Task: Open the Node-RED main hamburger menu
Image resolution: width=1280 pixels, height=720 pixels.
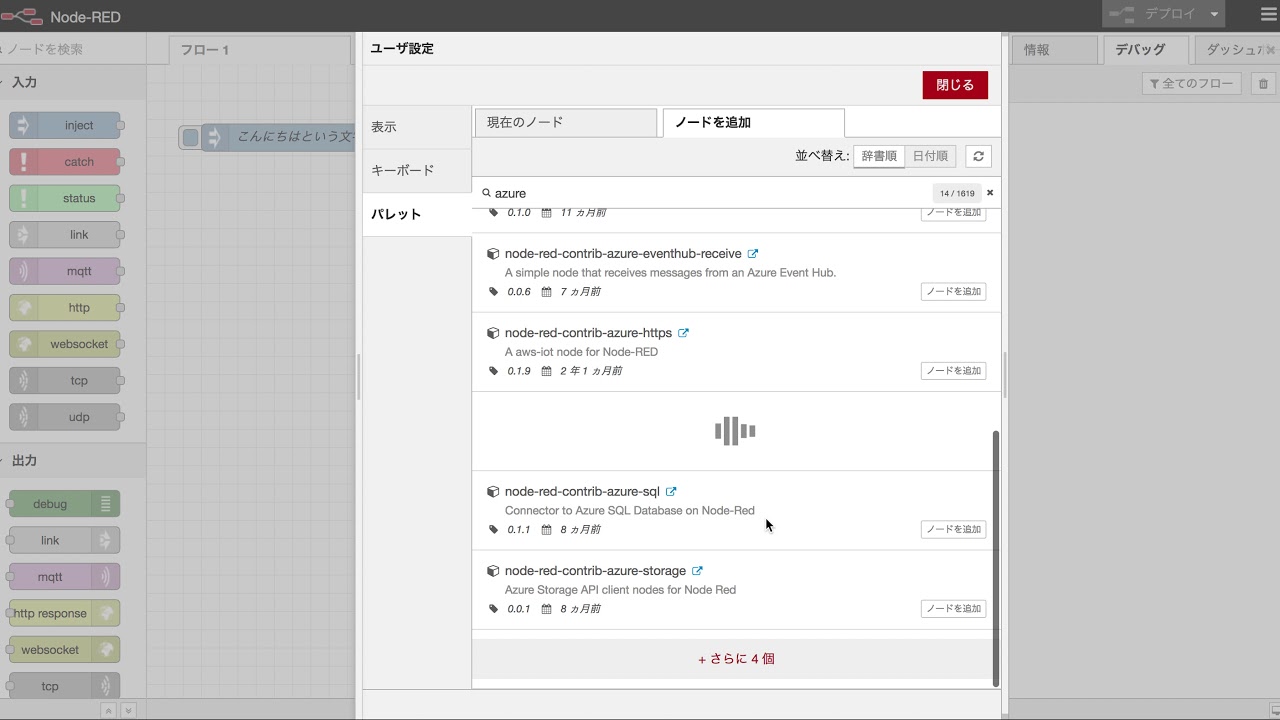Action: coord(1268,15)
